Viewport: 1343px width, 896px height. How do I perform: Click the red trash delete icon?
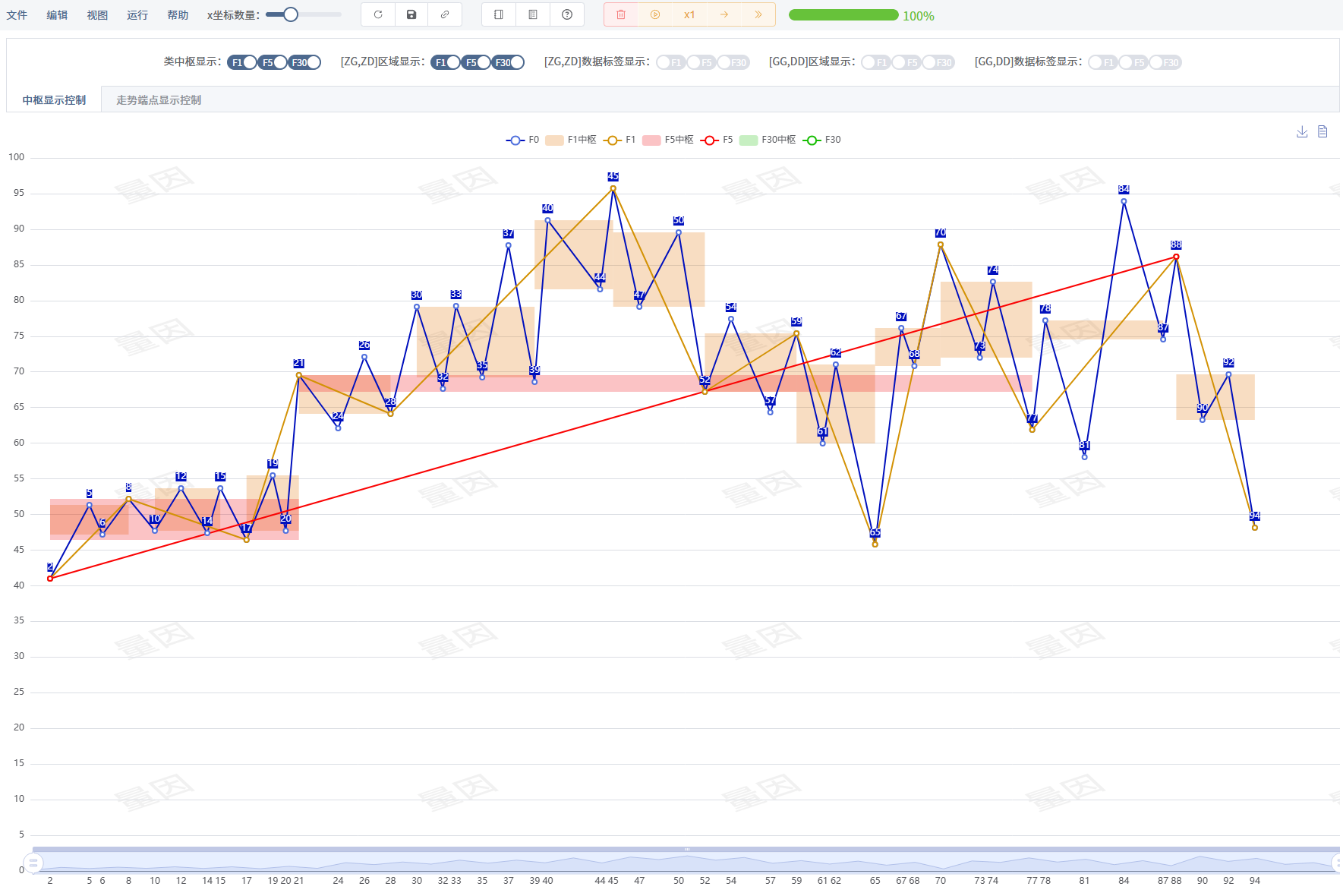pyautogui.click(x=621, y=14)
